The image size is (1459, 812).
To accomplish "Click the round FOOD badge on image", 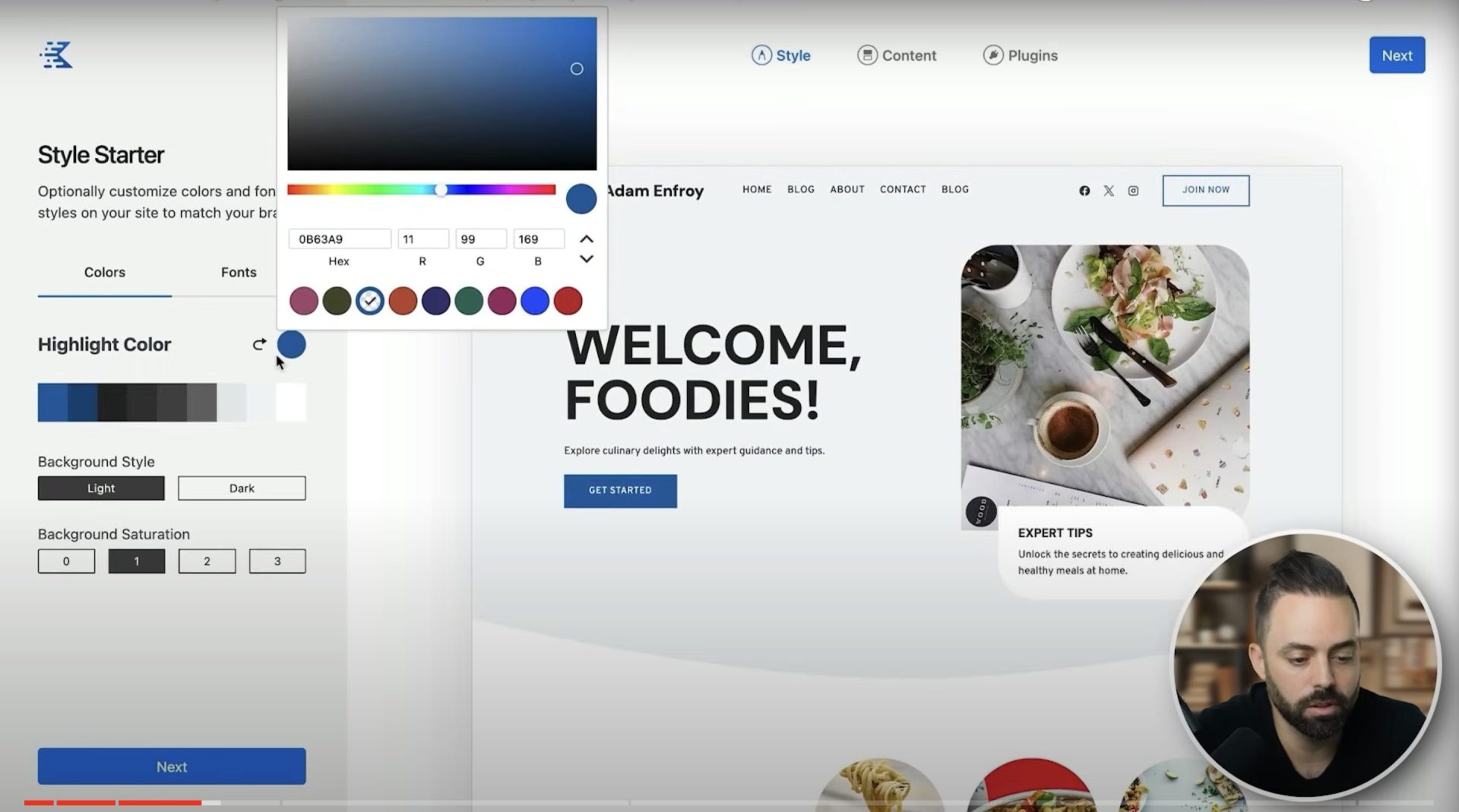I will pos(981,511).
